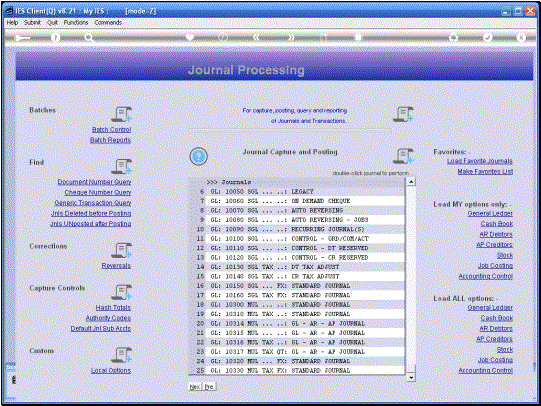Click the Batches section document icon
The height and width of the screenshot is (406, 541).
click(x=121, y=114)
